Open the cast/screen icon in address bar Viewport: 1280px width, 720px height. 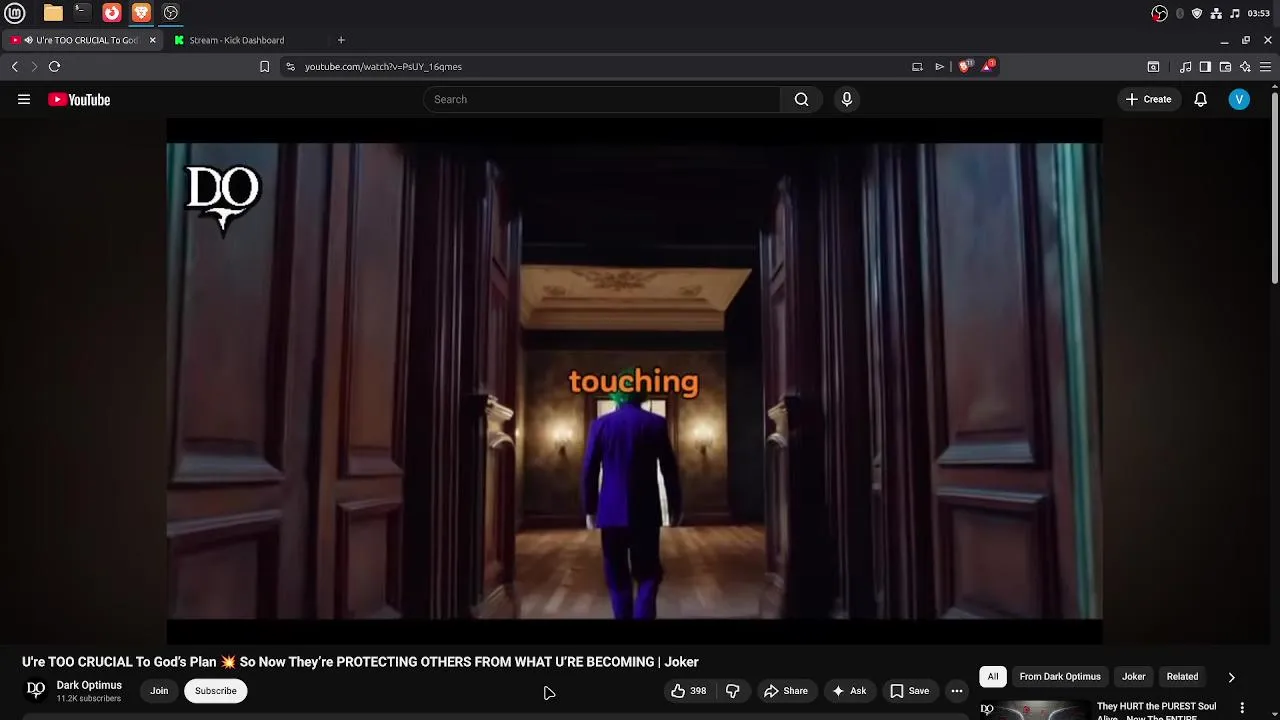[x=917, y=67]
